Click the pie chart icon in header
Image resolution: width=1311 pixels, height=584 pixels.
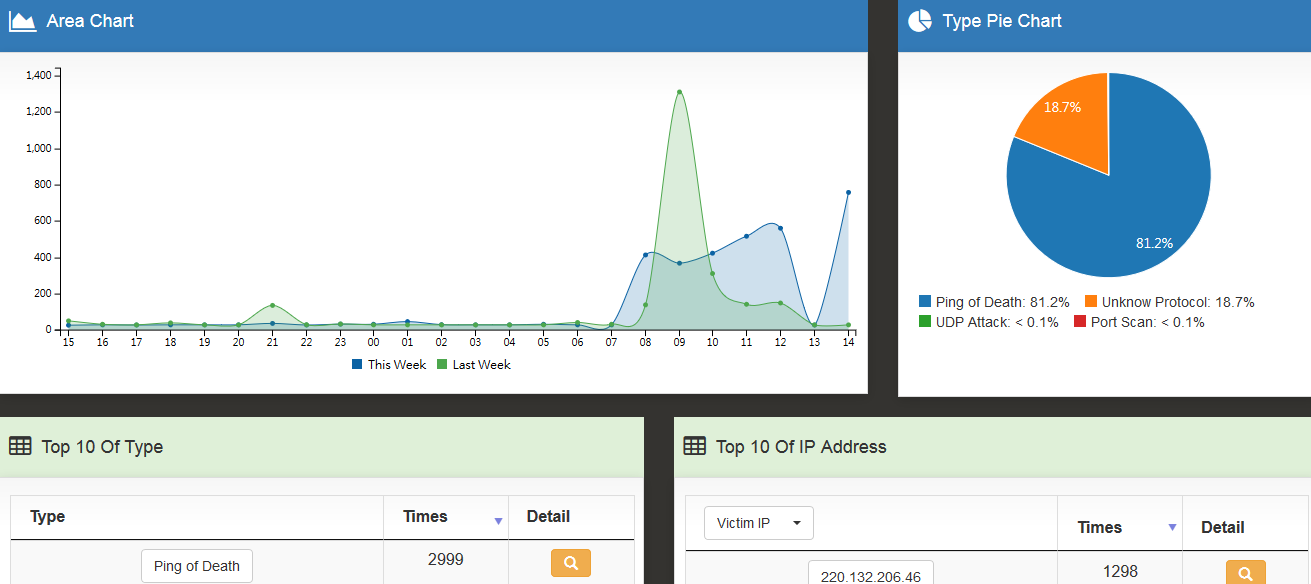pos(920,21)
